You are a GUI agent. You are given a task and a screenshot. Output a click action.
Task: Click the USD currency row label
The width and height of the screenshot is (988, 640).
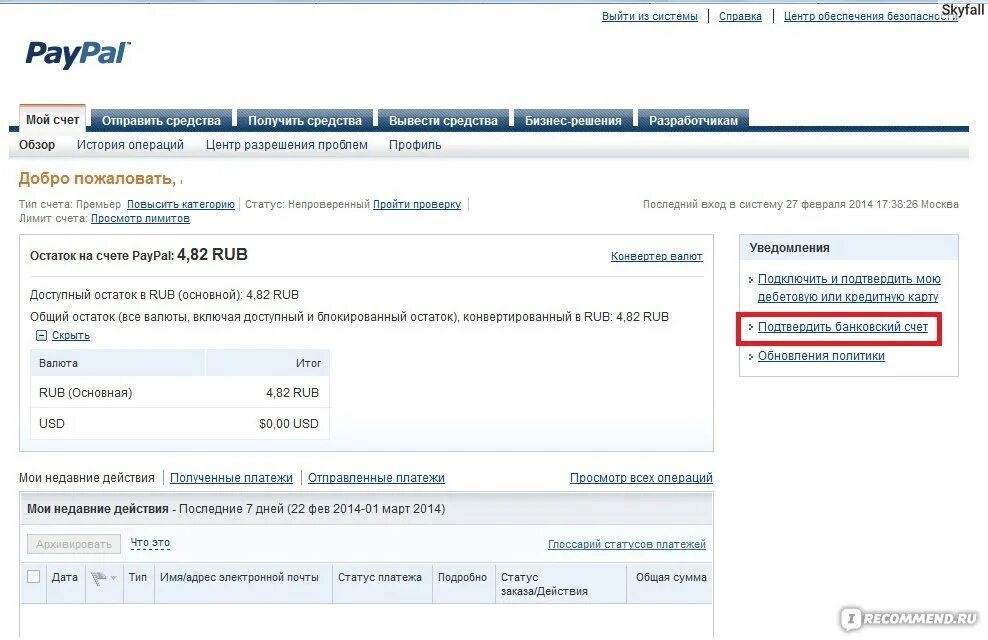(x=52, y=424)
